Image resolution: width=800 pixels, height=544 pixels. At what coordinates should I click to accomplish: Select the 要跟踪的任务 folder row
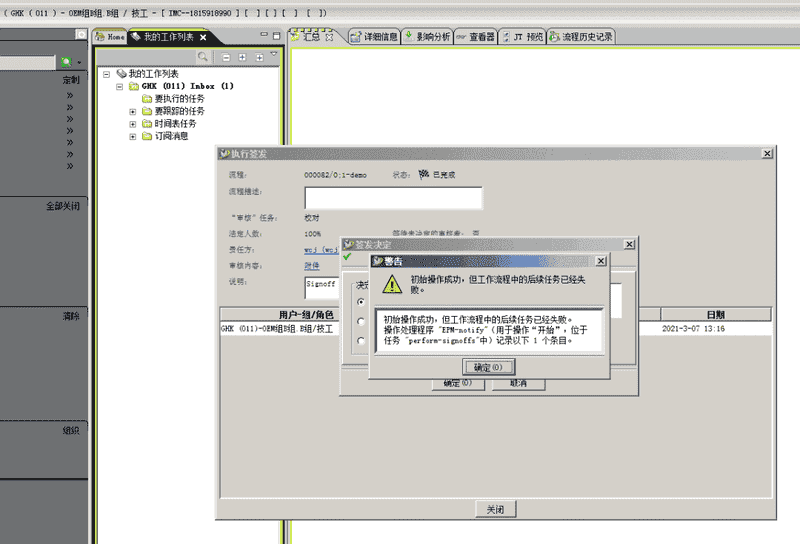click(x=179, y=111)
